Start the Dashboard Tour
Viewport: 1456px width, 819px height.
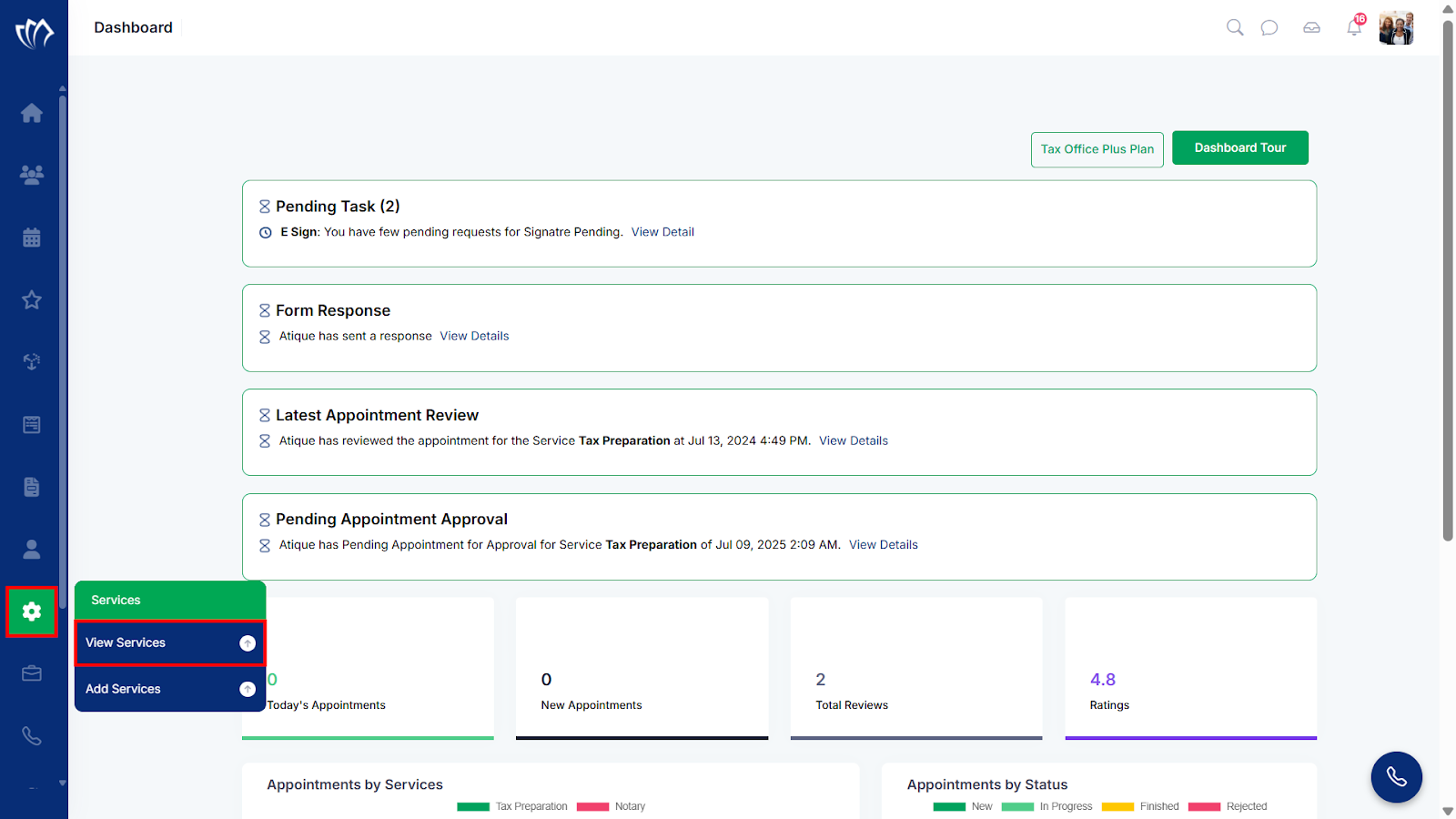click(1240, 148)
